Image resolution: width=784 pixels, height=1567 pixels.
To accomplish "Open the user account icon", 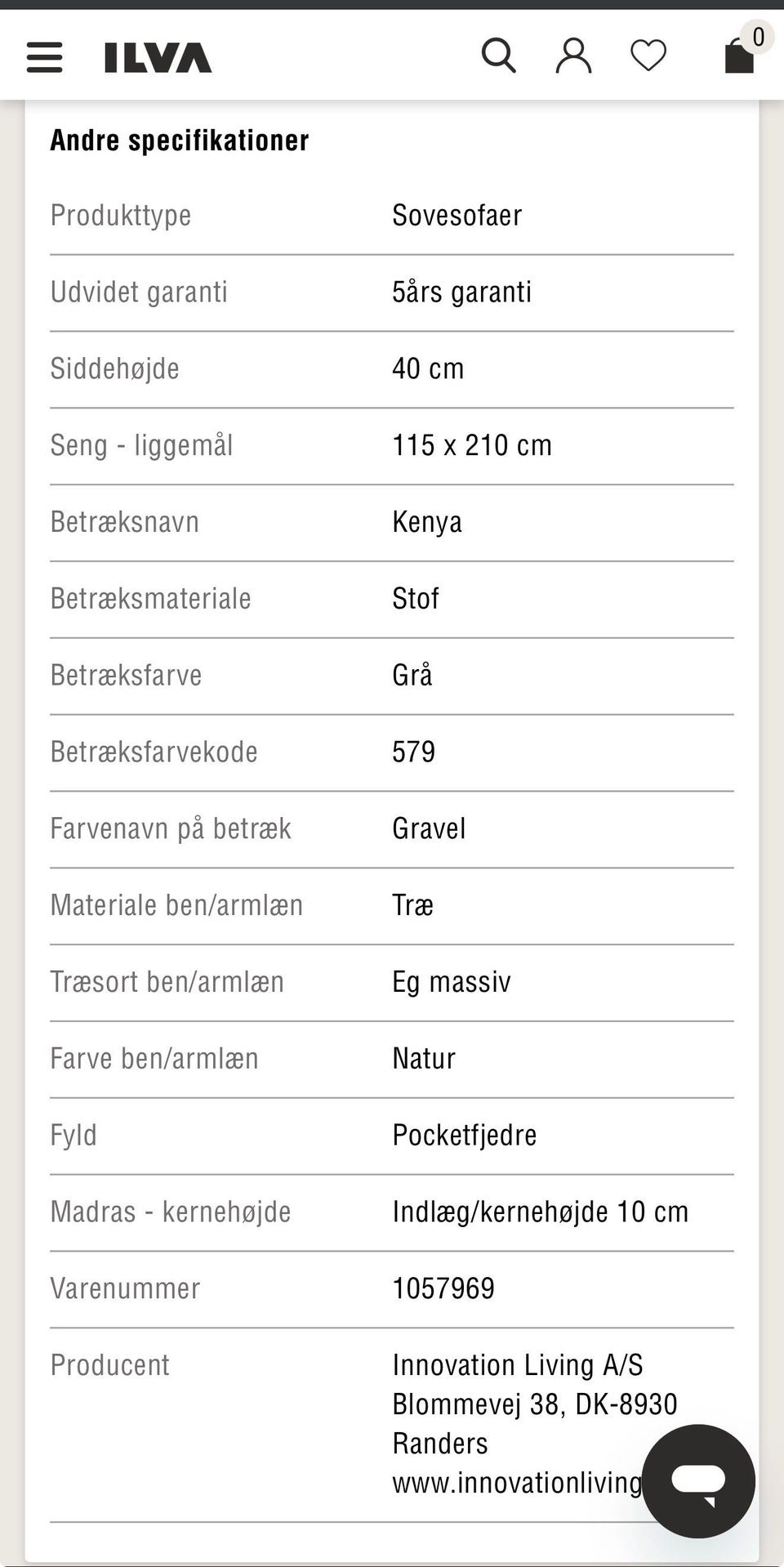I will [x=573, y=56].
